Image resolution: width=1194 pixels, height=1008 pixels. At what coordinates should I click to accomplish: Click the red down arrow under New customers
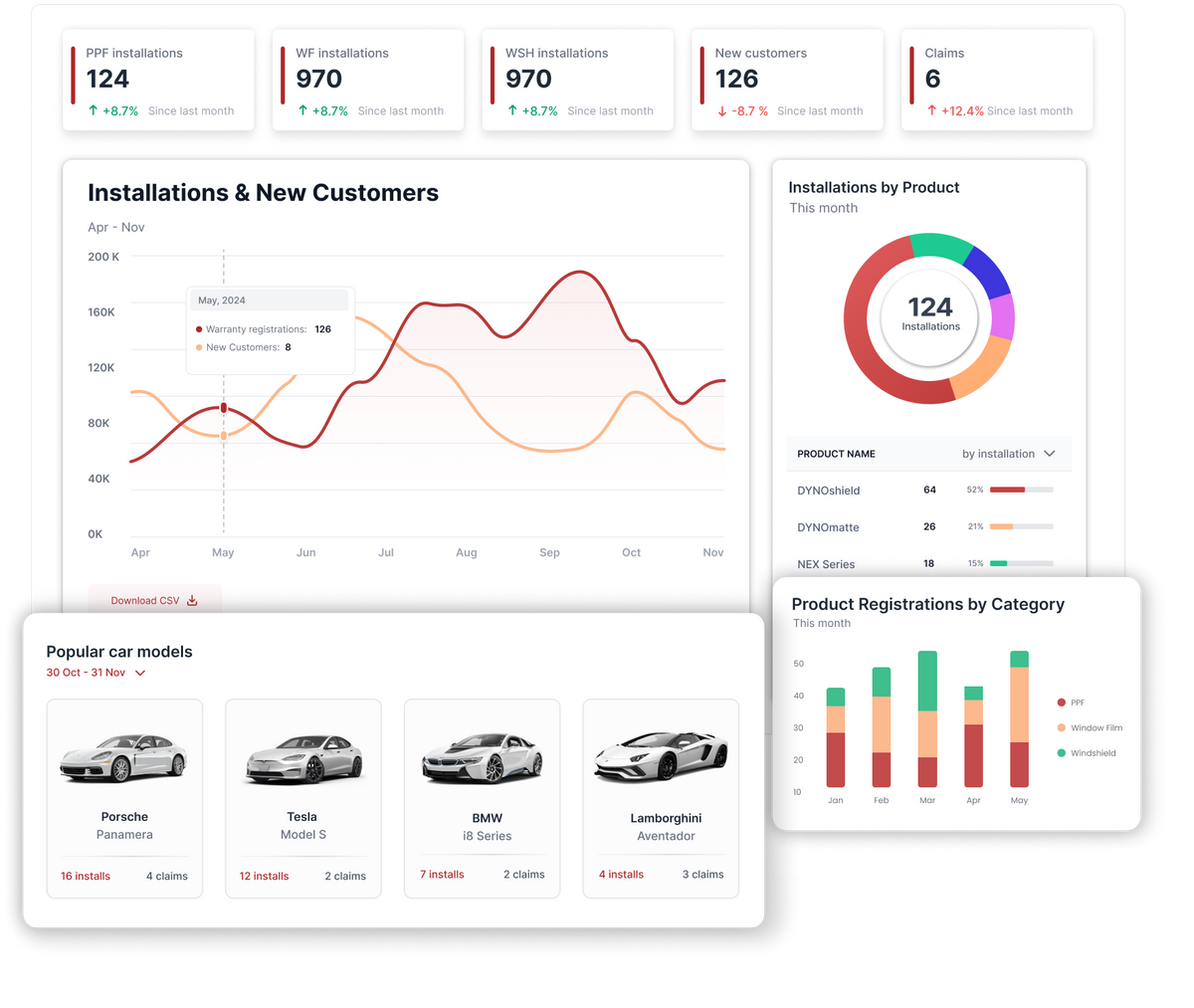722,111
